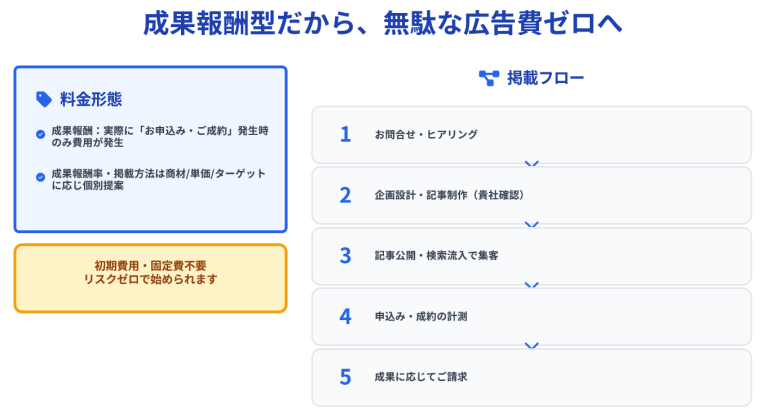Screen dimensions: 768x420
Task: Select step 3 記事公開・検索流入で集客 card
Action: pos(531,256)
